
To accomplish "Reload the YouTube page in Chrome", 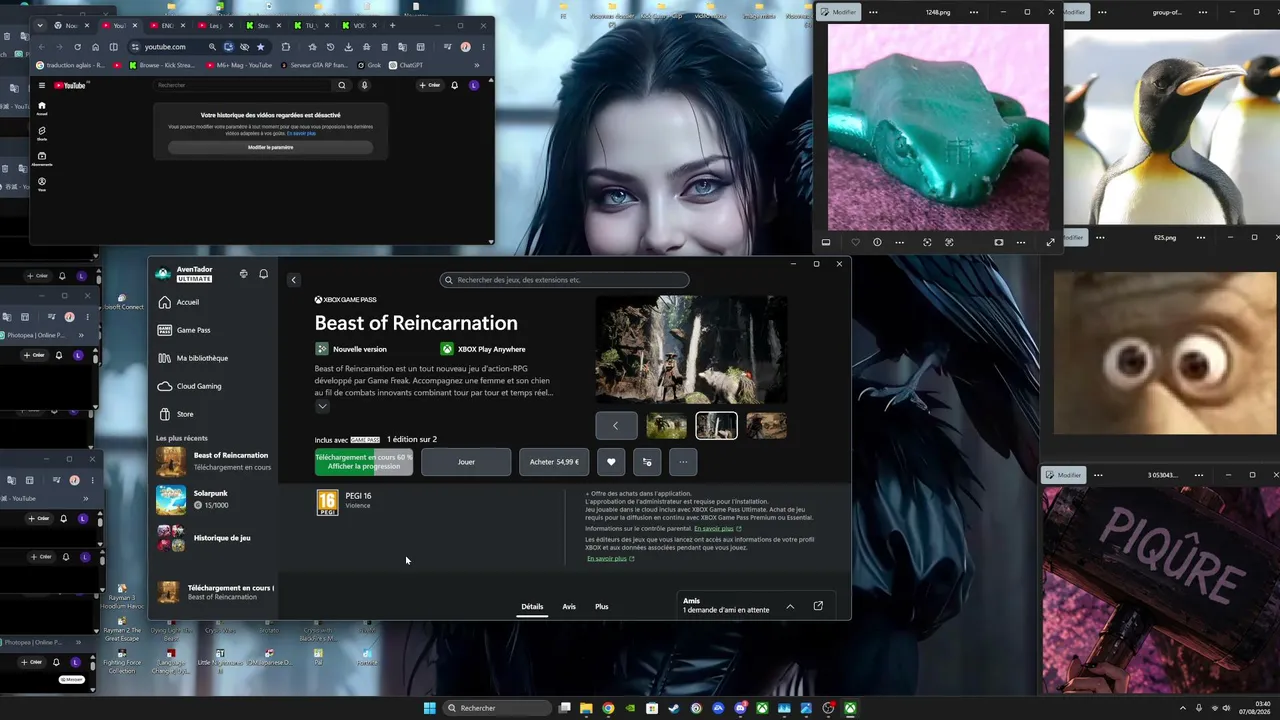I will [77, 47].
